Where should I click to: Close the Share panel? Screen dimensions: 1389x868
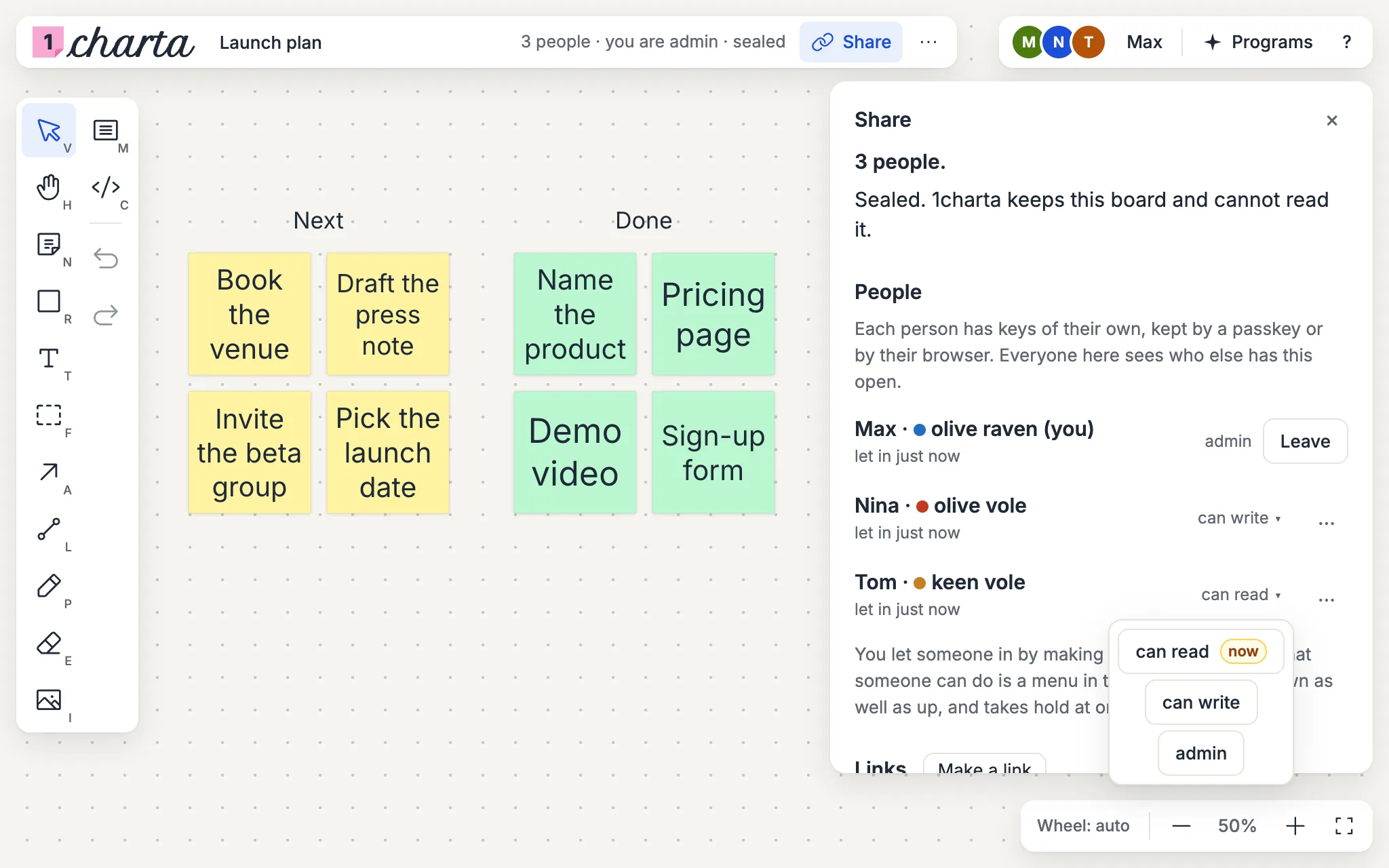(1332, 120)
